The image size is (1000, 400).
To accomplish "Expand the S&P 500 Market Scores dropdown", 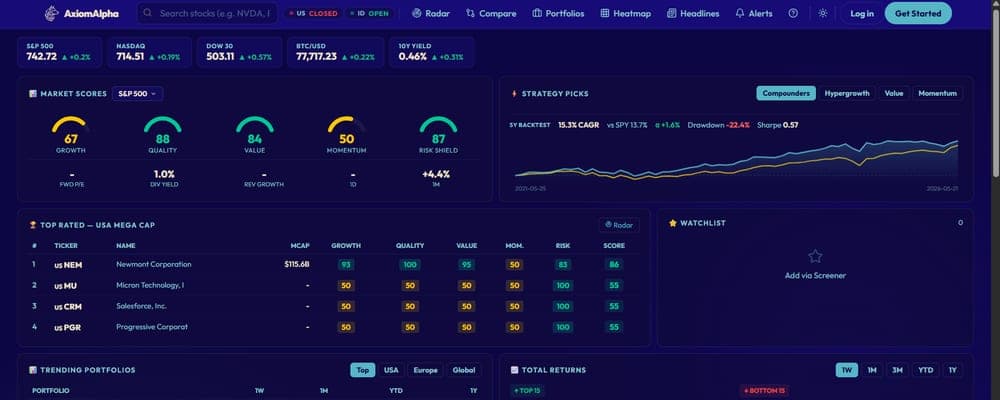I will (x=137, y=94).
